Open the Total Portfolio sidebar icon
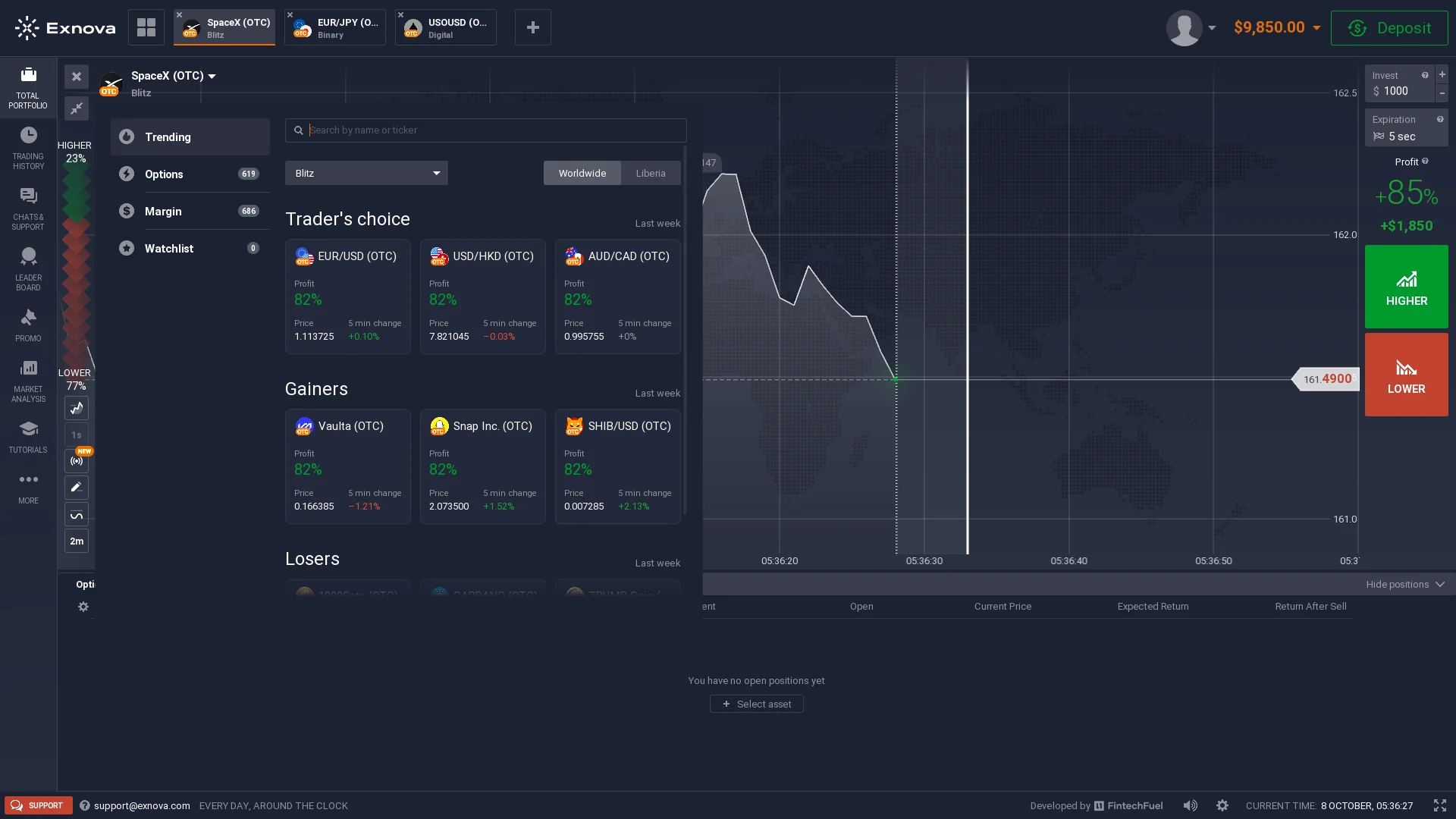This screenshot has width=1456, height=819. pyautogui.click(x=28, y=87)
